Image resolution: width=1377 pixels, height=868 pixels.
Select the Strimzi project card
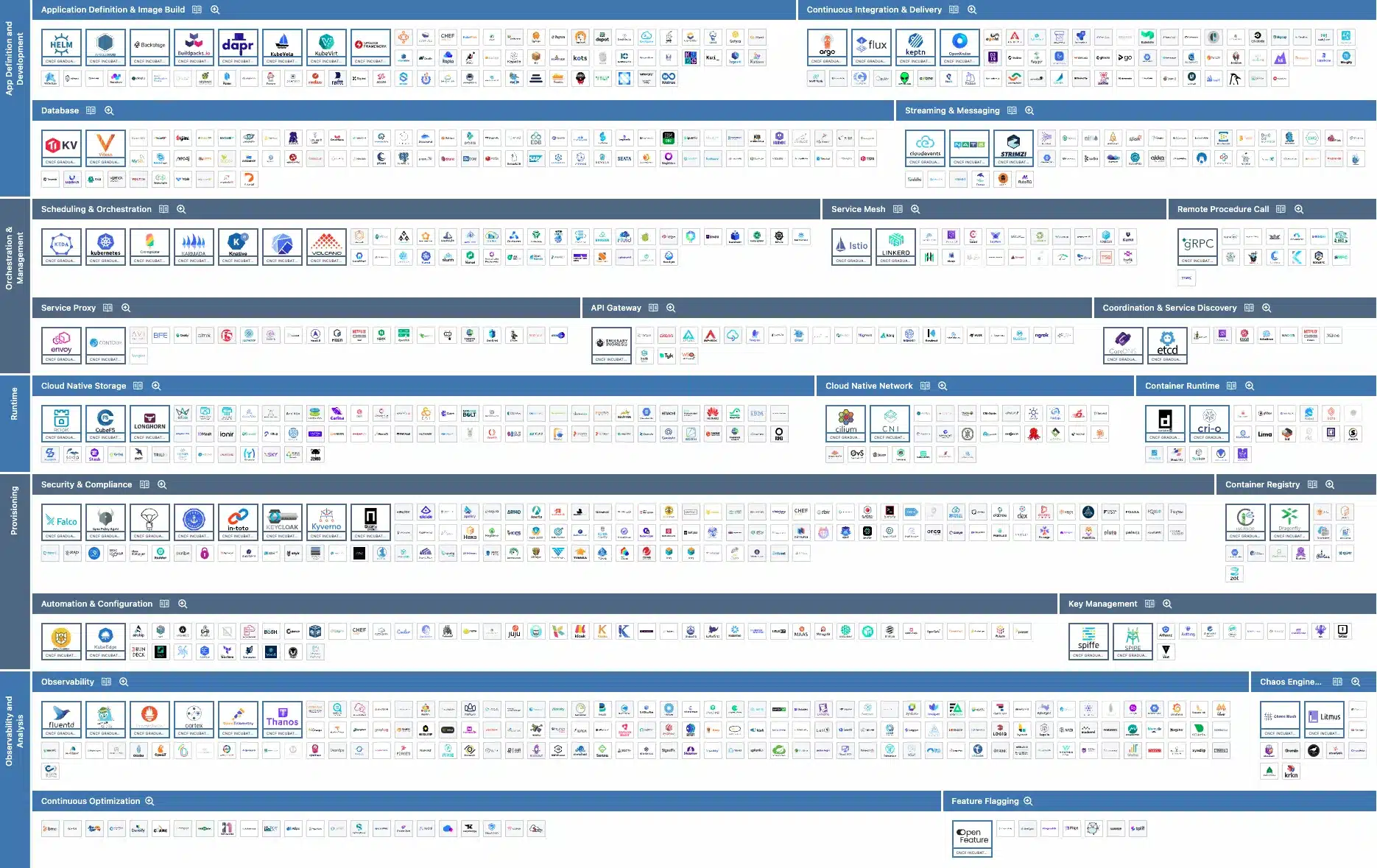[x=1013, y=148]
